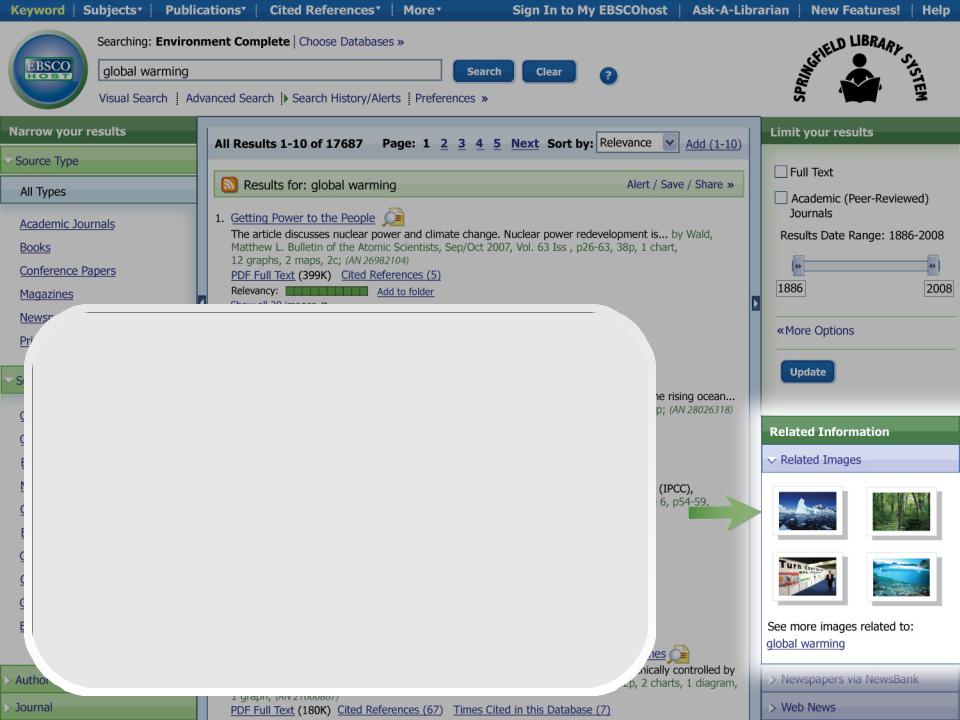The image size is (960, 720).
Task: Click the 2008 end year field
Action: (x=939, y=288)
